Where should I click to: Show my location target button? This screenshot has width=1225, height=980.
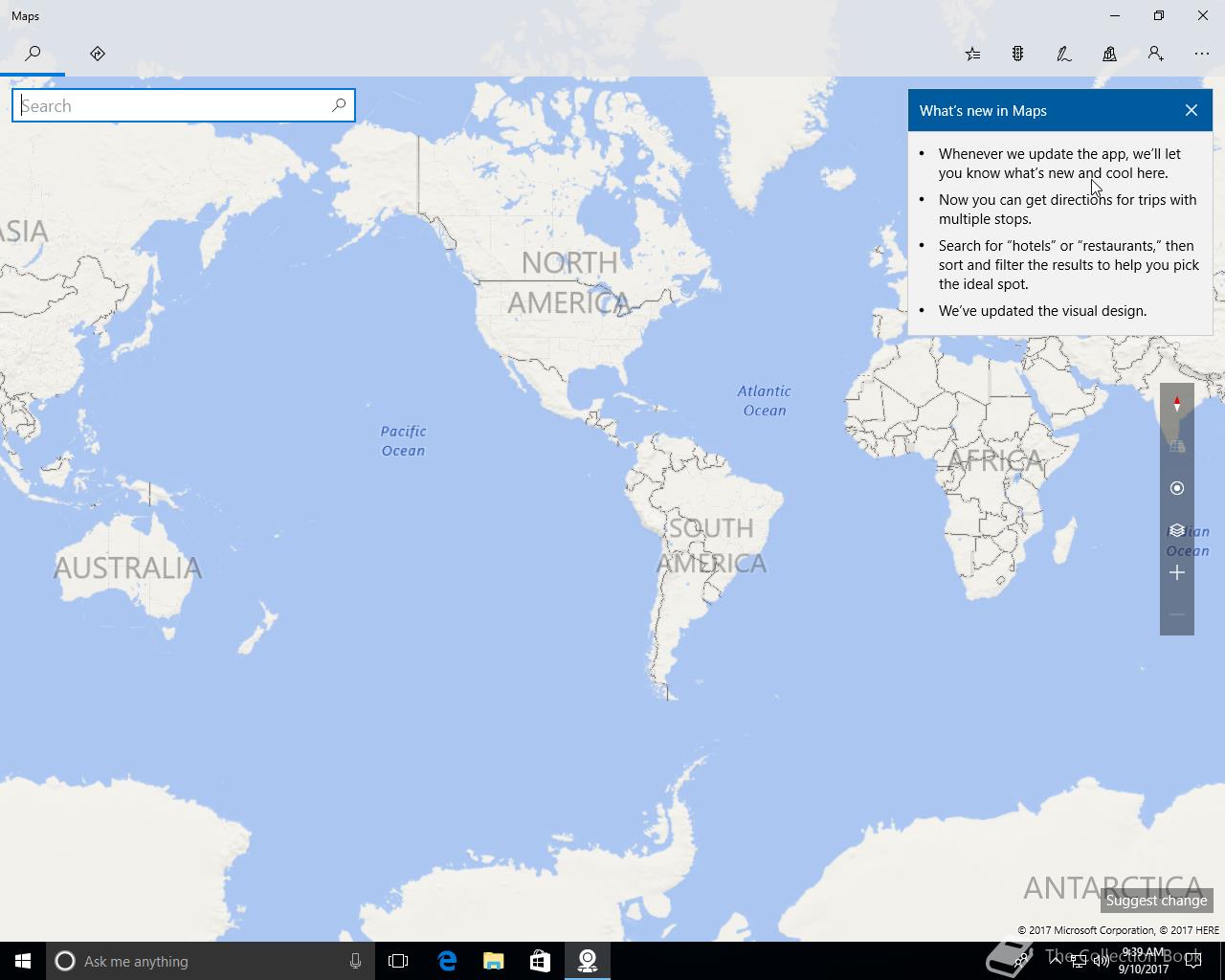pyautogui.click(x=1177, y=488)
